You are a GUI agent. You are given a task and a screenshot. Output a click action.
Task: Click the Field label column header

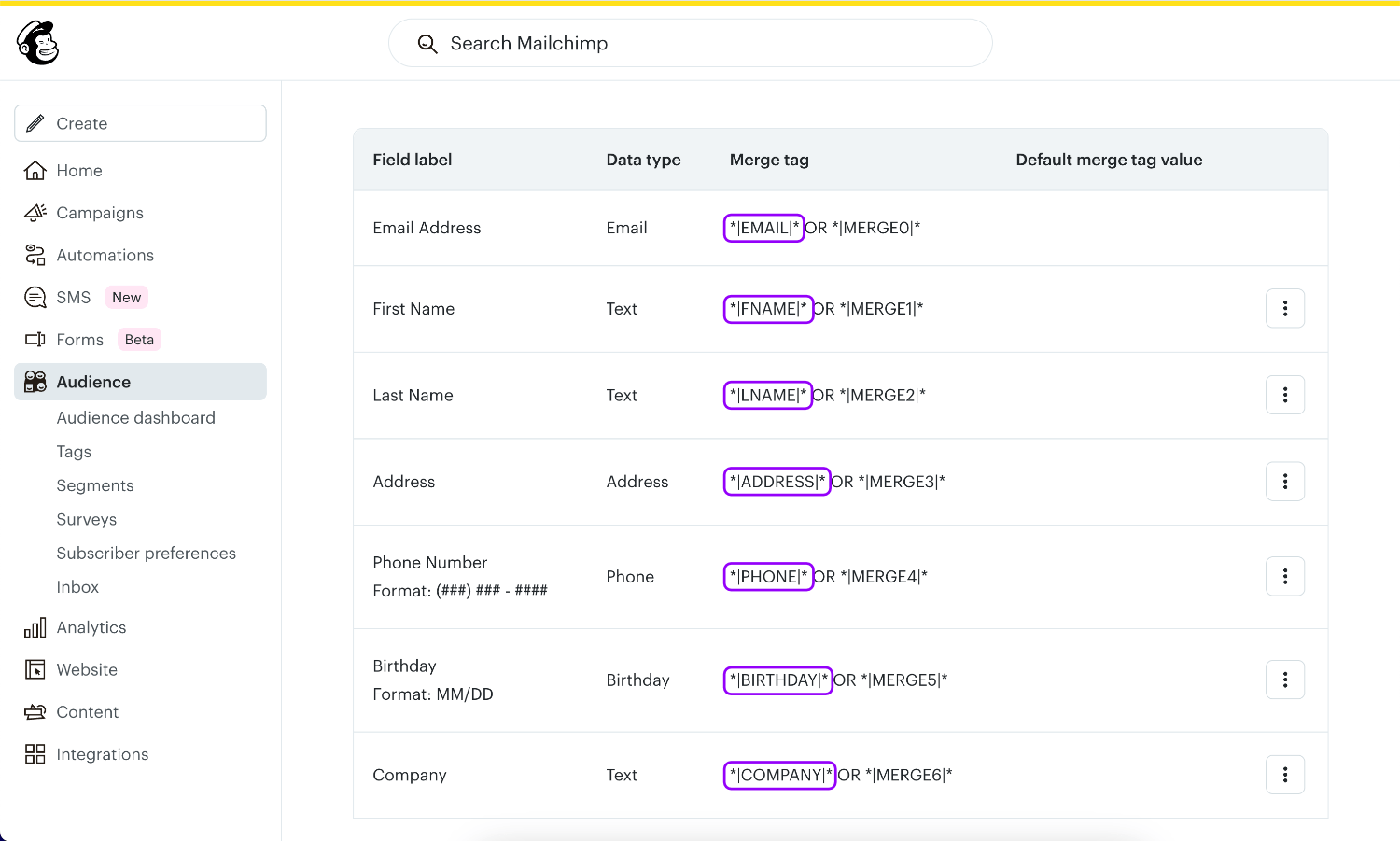[x=413, y=160]
